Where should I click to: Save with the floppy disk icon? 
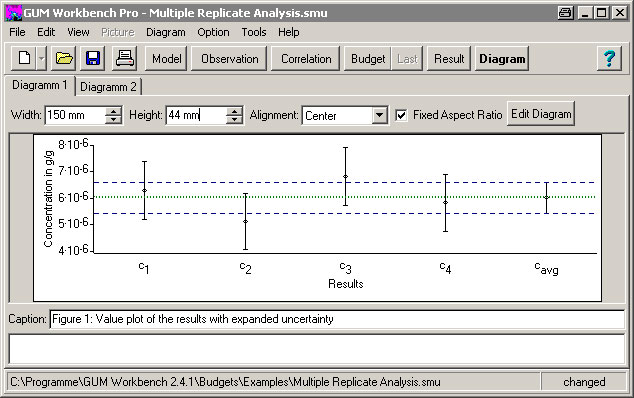point(93,59)
